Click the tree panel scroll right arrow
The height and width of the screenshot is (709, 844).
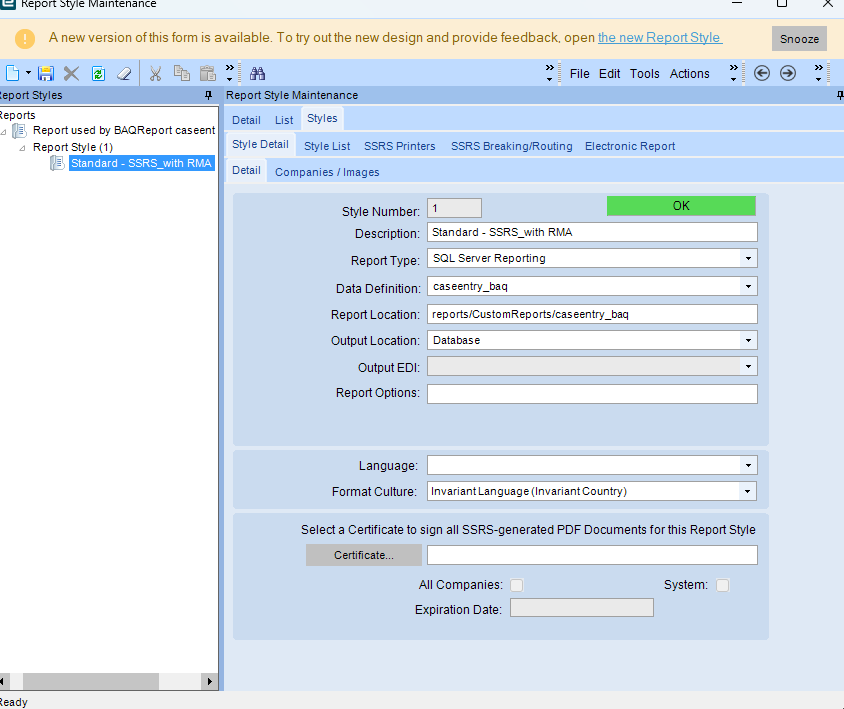point(209,681)
